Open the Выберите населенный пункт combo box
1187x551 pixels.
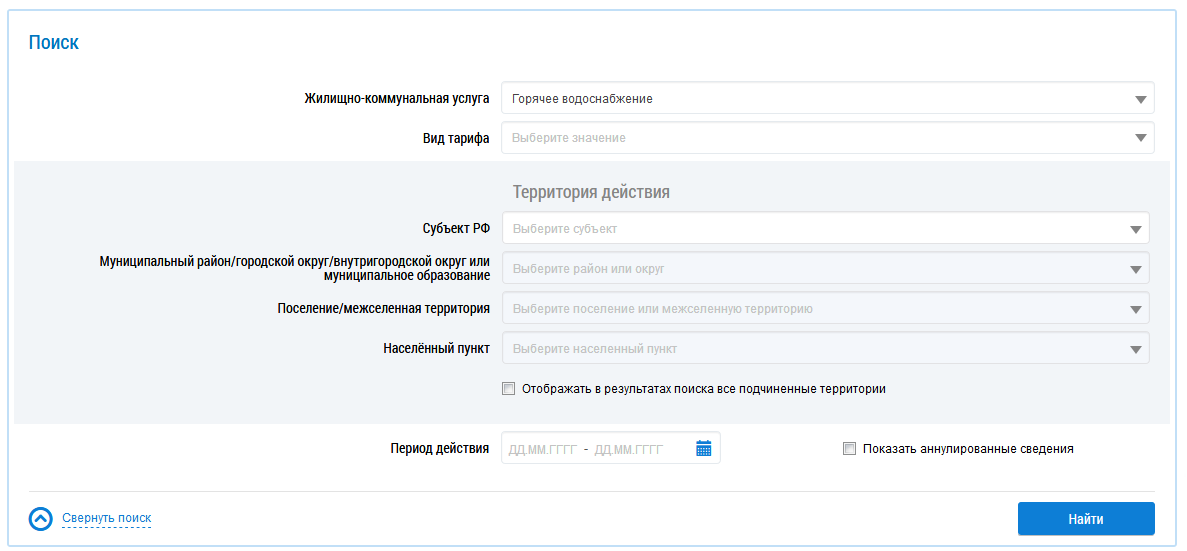click(x=826, y=348)
